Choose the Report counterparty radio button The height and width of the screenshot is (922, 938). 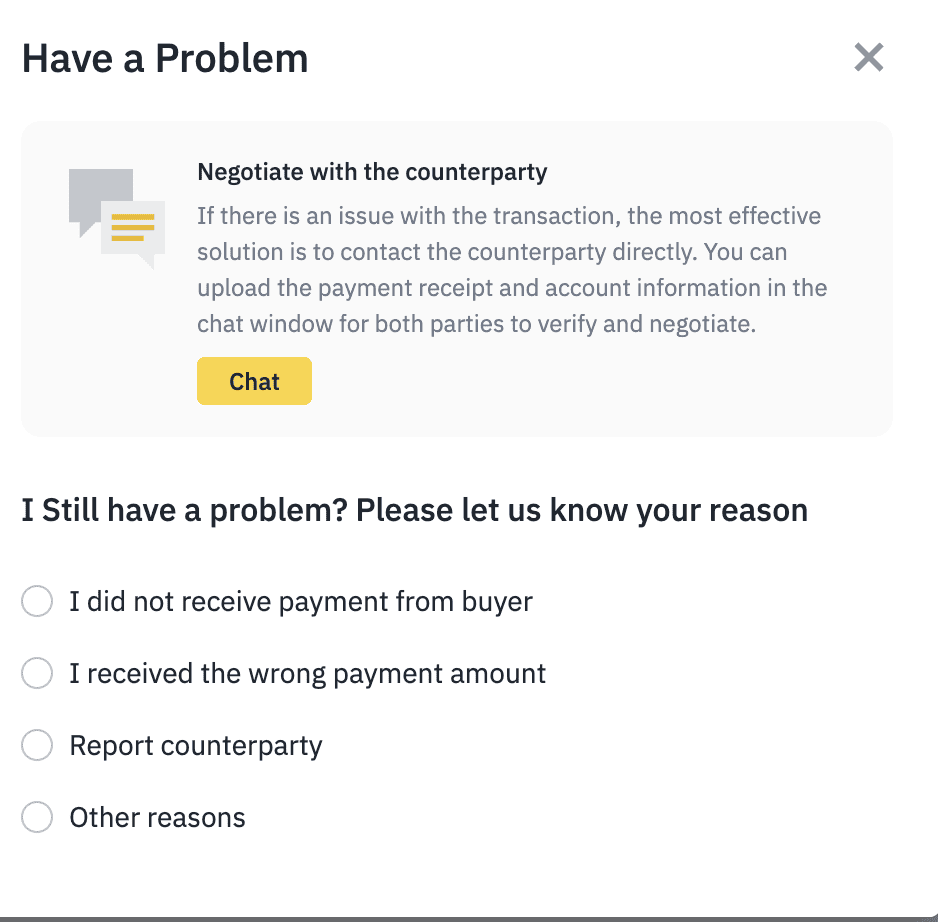click(37, 746)
